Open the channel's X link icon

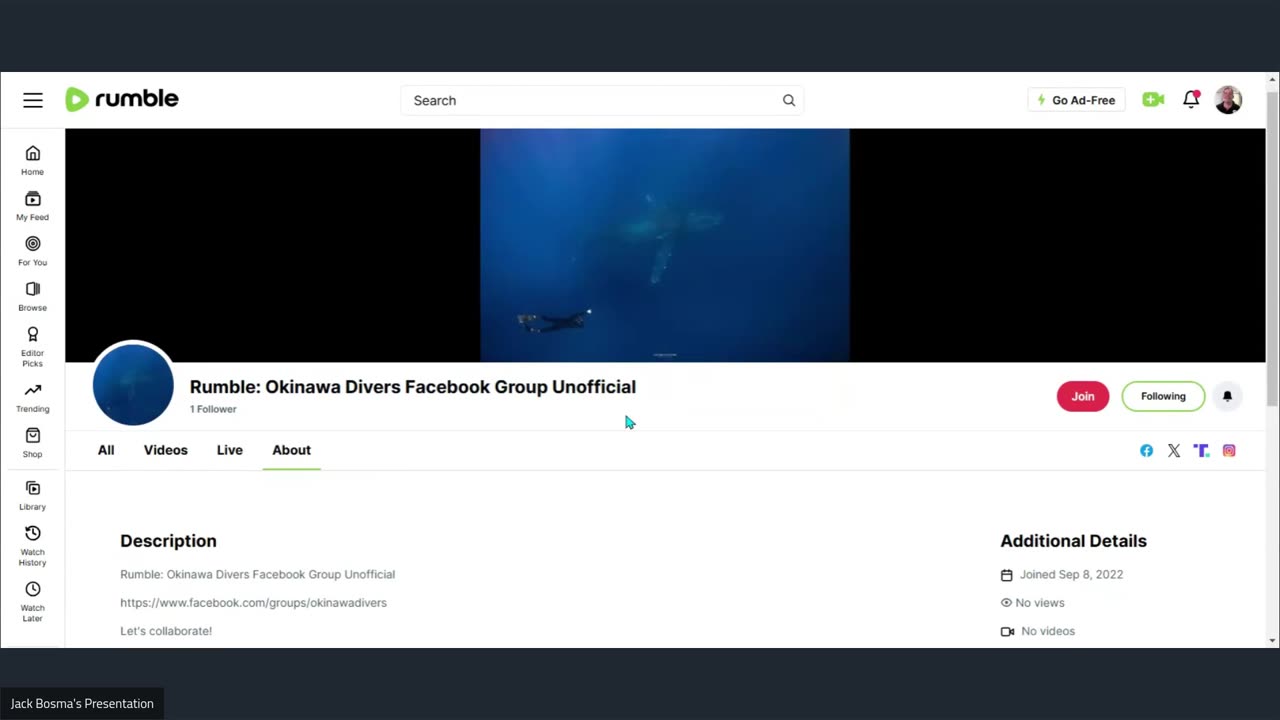point(1174,451)
